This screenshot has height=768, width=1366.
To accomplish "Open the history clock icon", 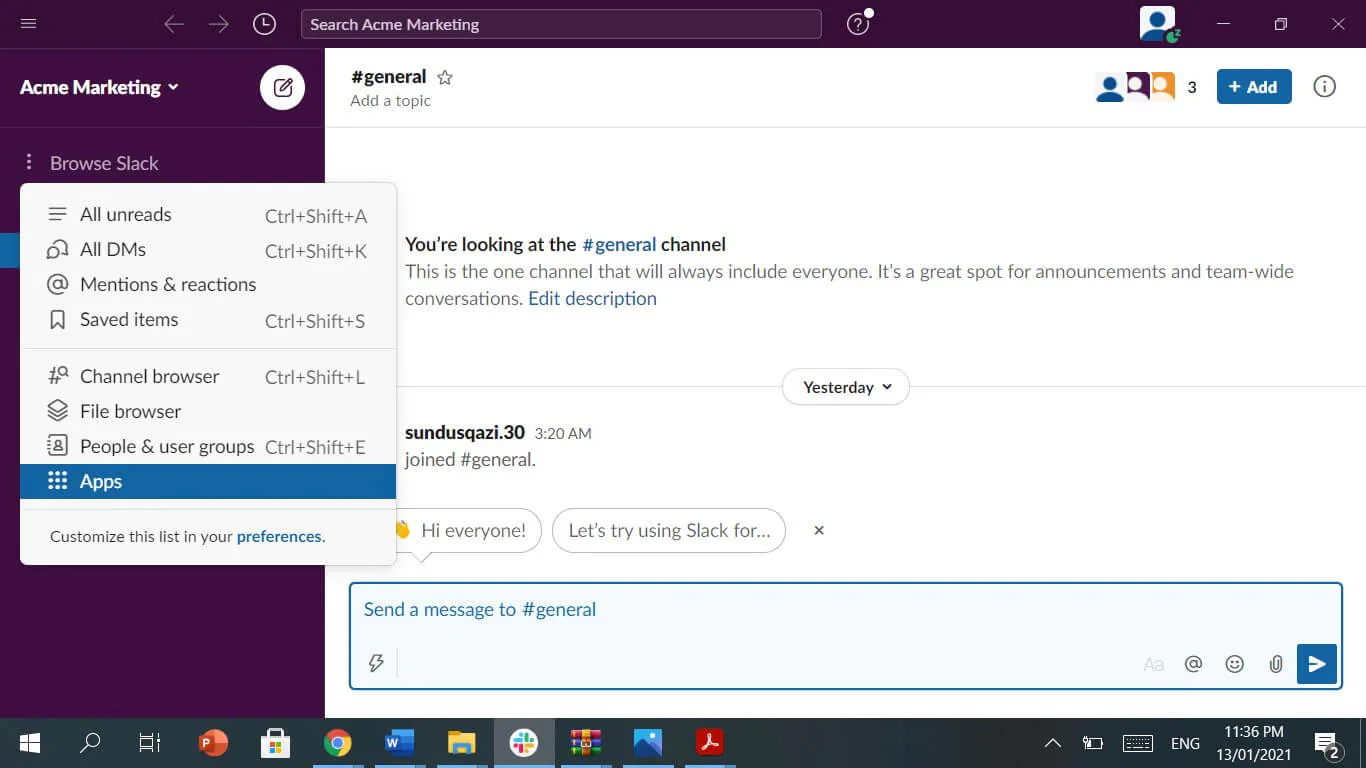I will 264,24.
